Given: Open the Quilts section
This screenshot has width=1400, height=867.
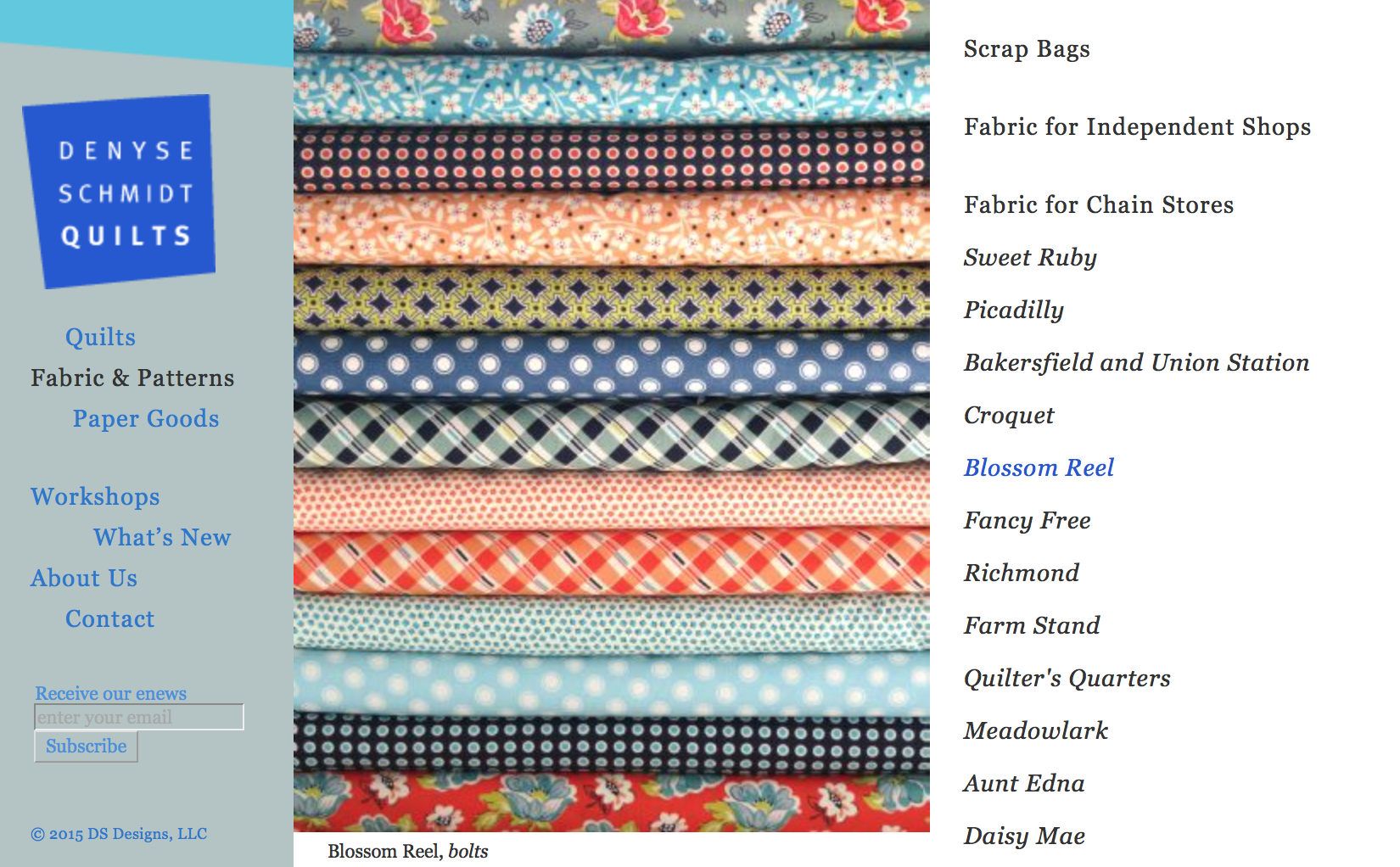Looking at the screenshot, I should pyautogui.click(x=100, y=338).
